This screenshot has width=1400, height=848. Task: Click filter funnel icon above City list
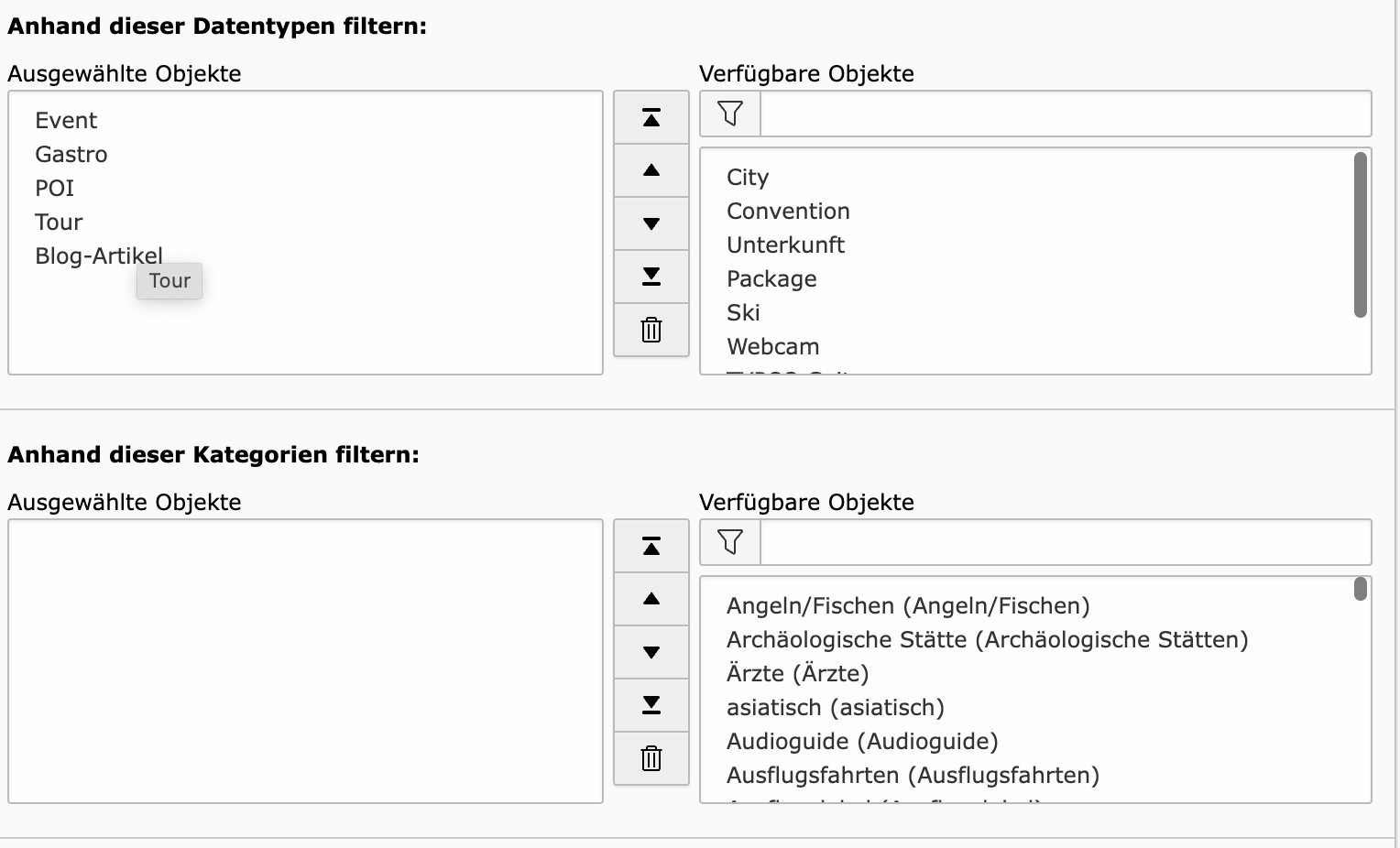(730, 114)
